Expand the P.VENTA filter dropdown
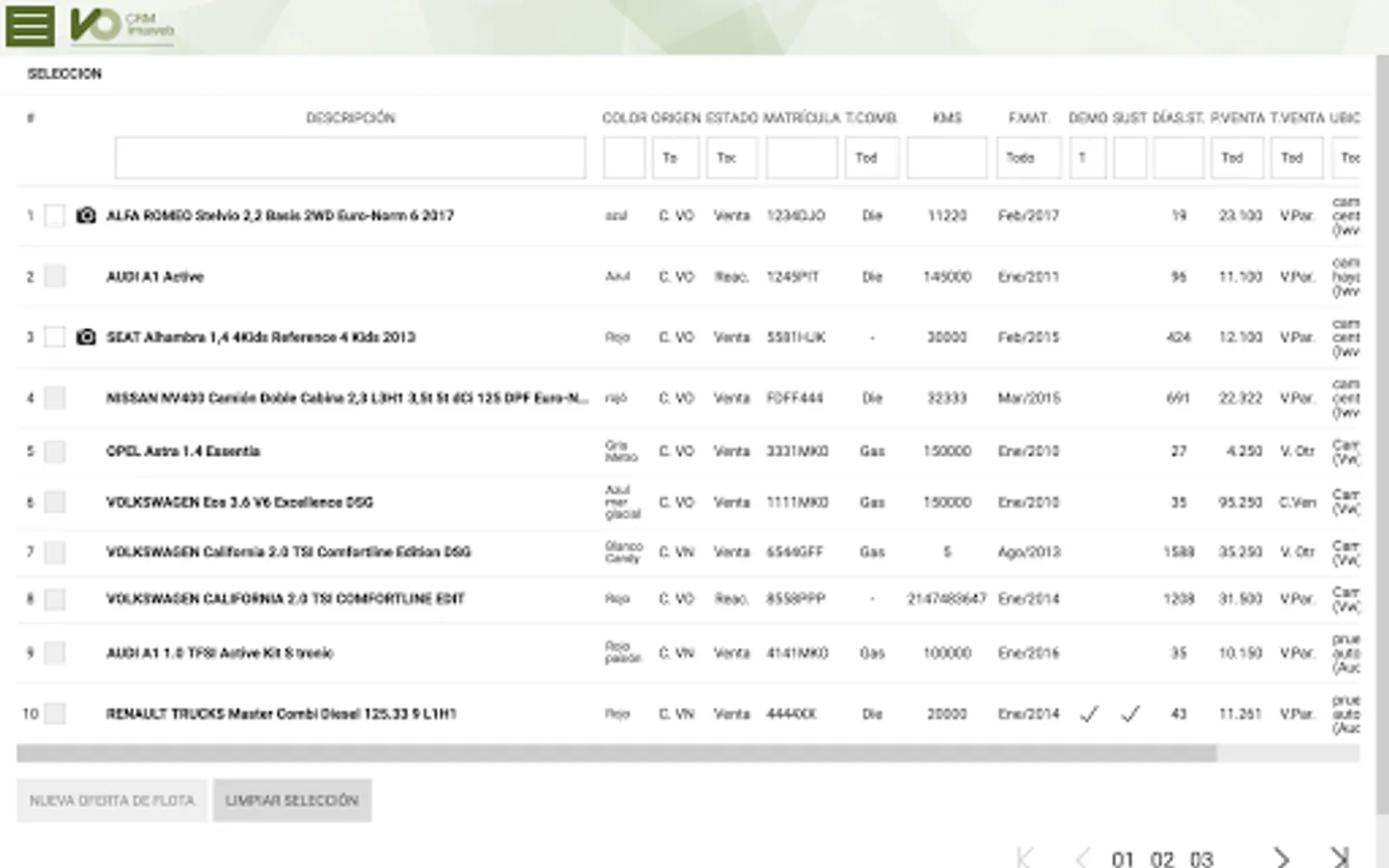Viewport: 1389px width, 868px height. [x=1238, y=158]
